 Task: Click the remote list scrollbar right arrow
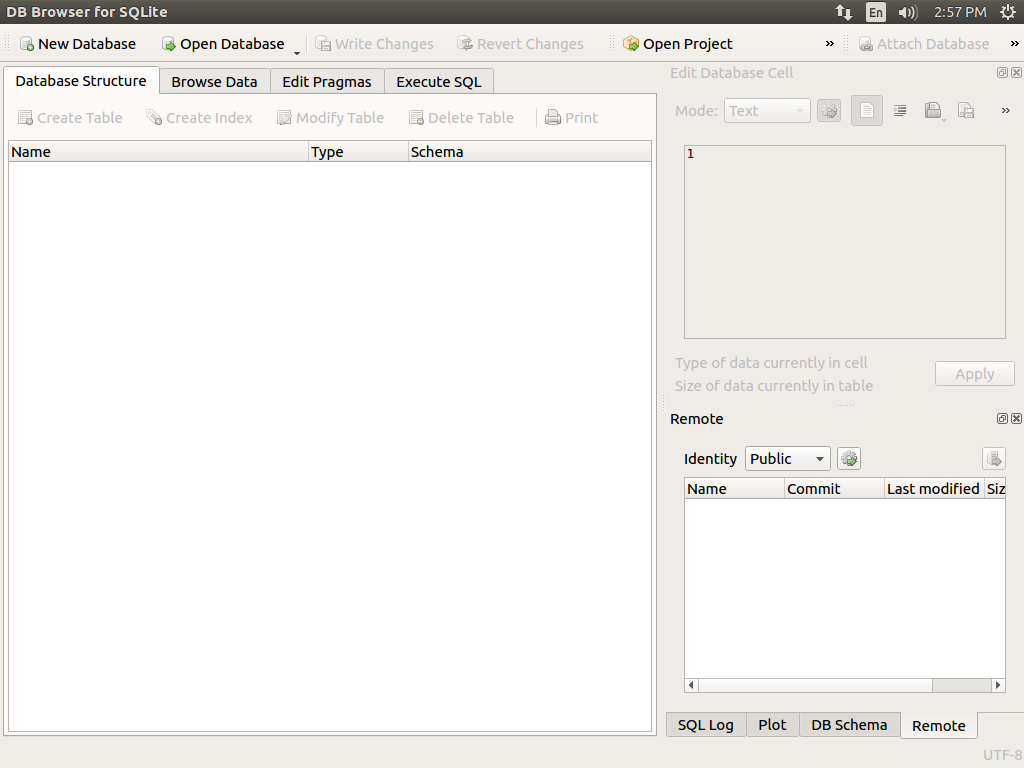[x=998, y=685]
